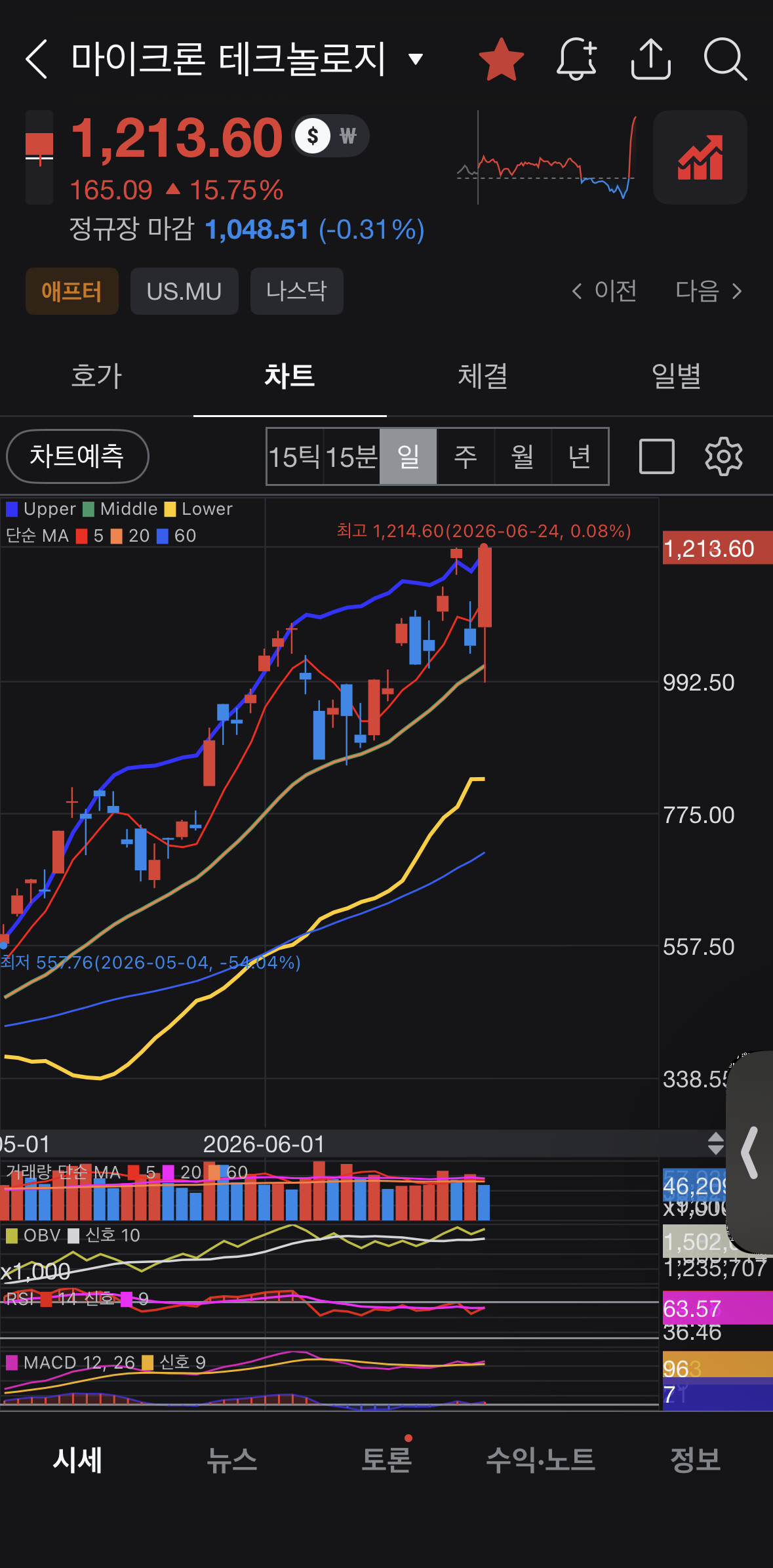Adjust the indicator pane resize stepper arrows

pos(716,1144)
